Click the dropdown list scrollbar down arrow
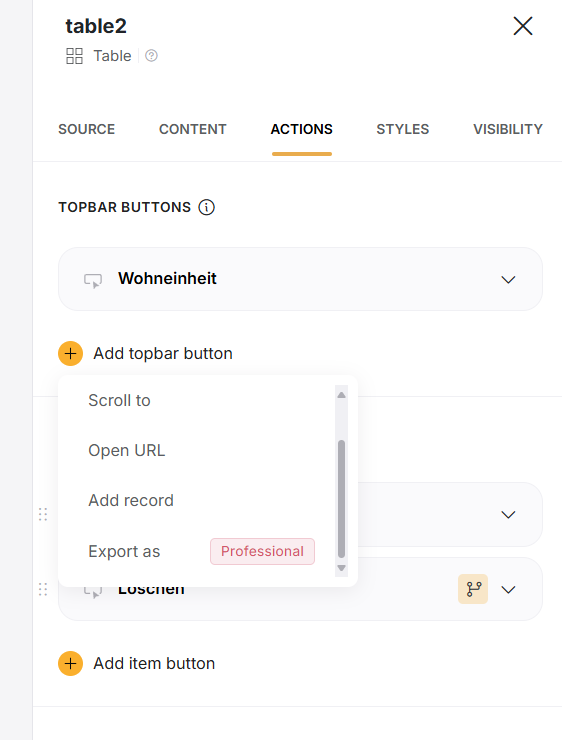 pyautogui.click(x=342, y=568)
